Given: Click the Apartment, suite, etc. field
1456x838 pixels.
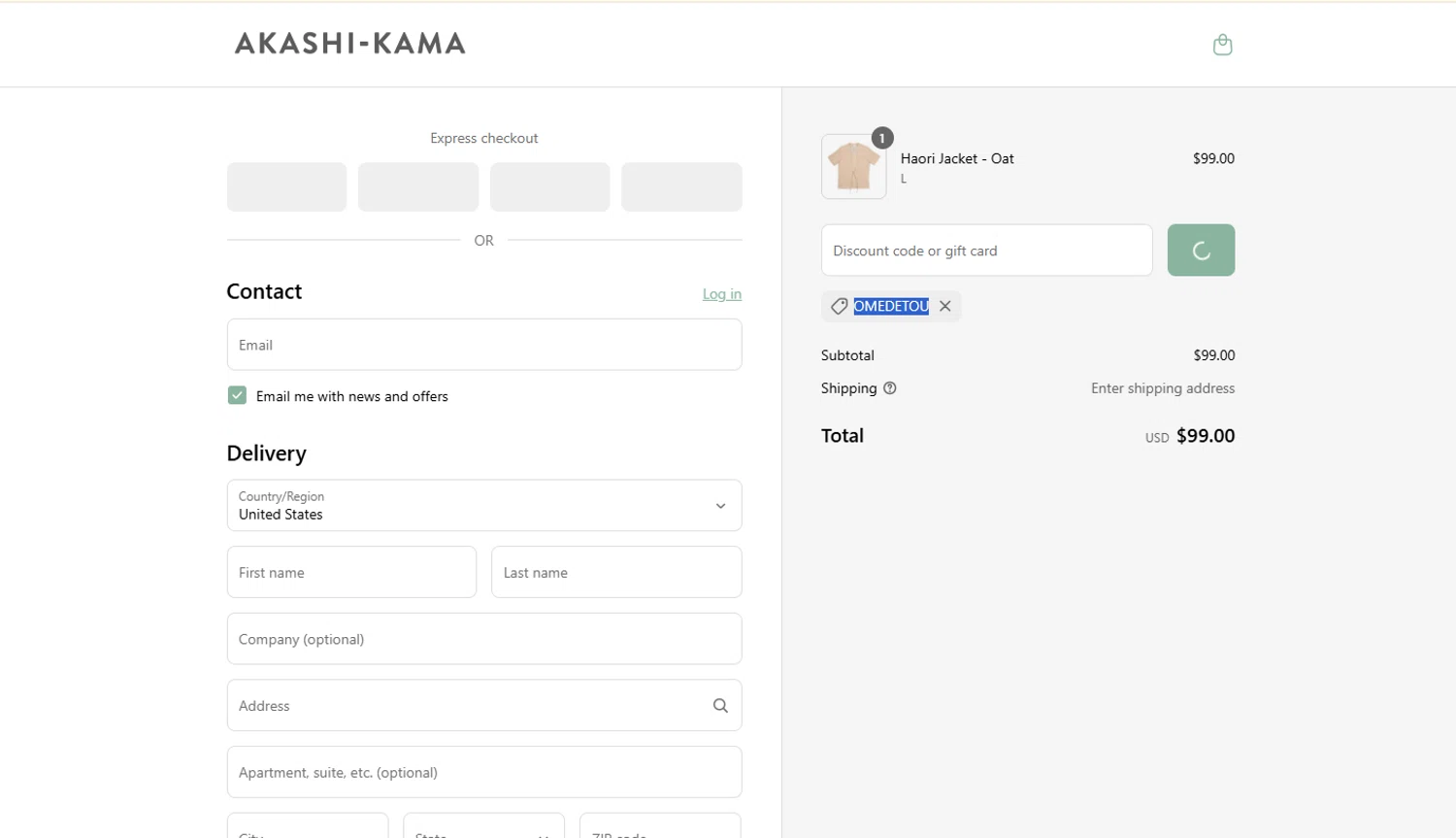Looking at the screenshot, I should (484, 772).
